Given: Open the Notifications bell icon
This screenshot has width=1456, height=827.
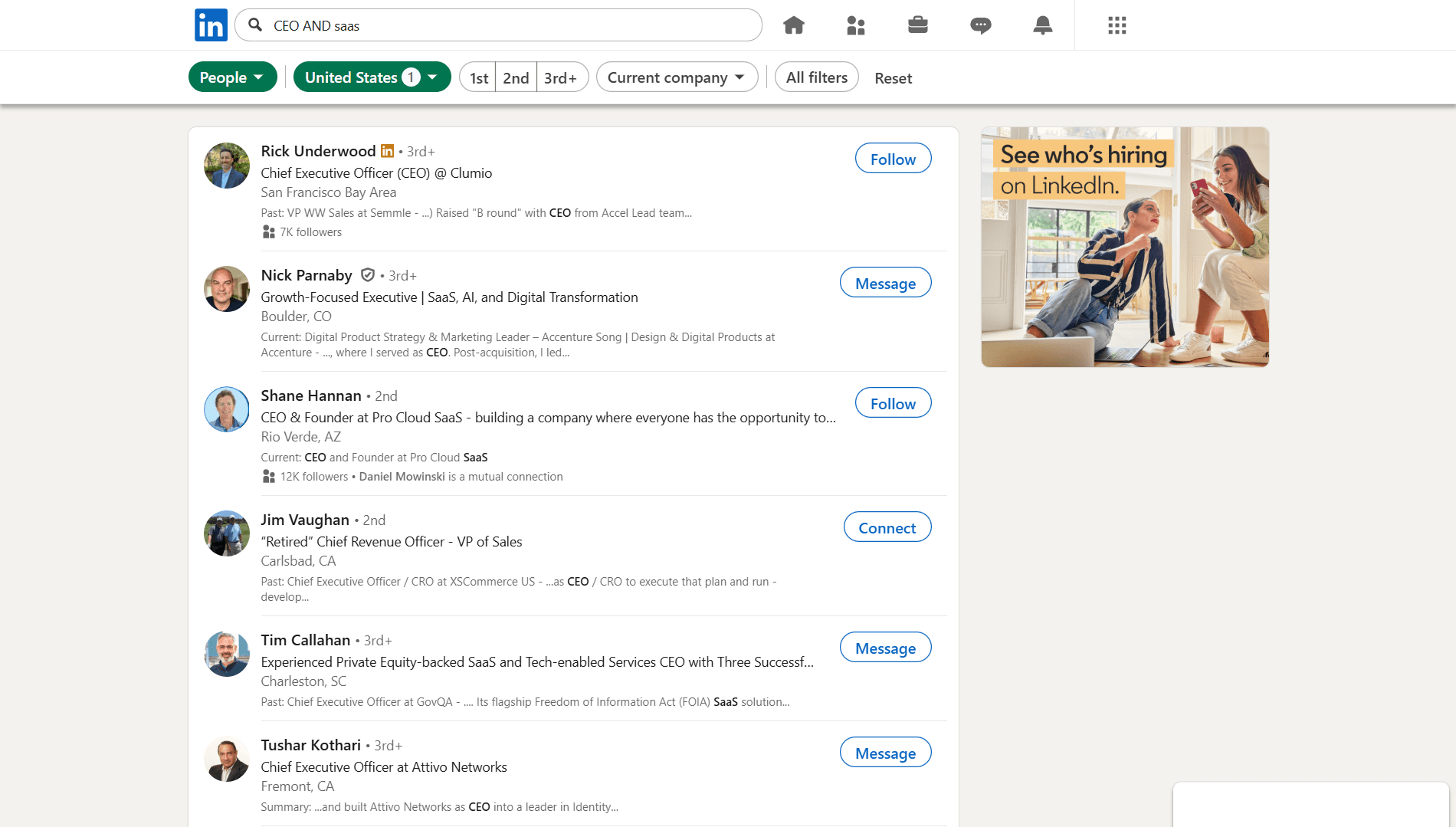Looking at the screenshot, I should [x=1042, y=25].
